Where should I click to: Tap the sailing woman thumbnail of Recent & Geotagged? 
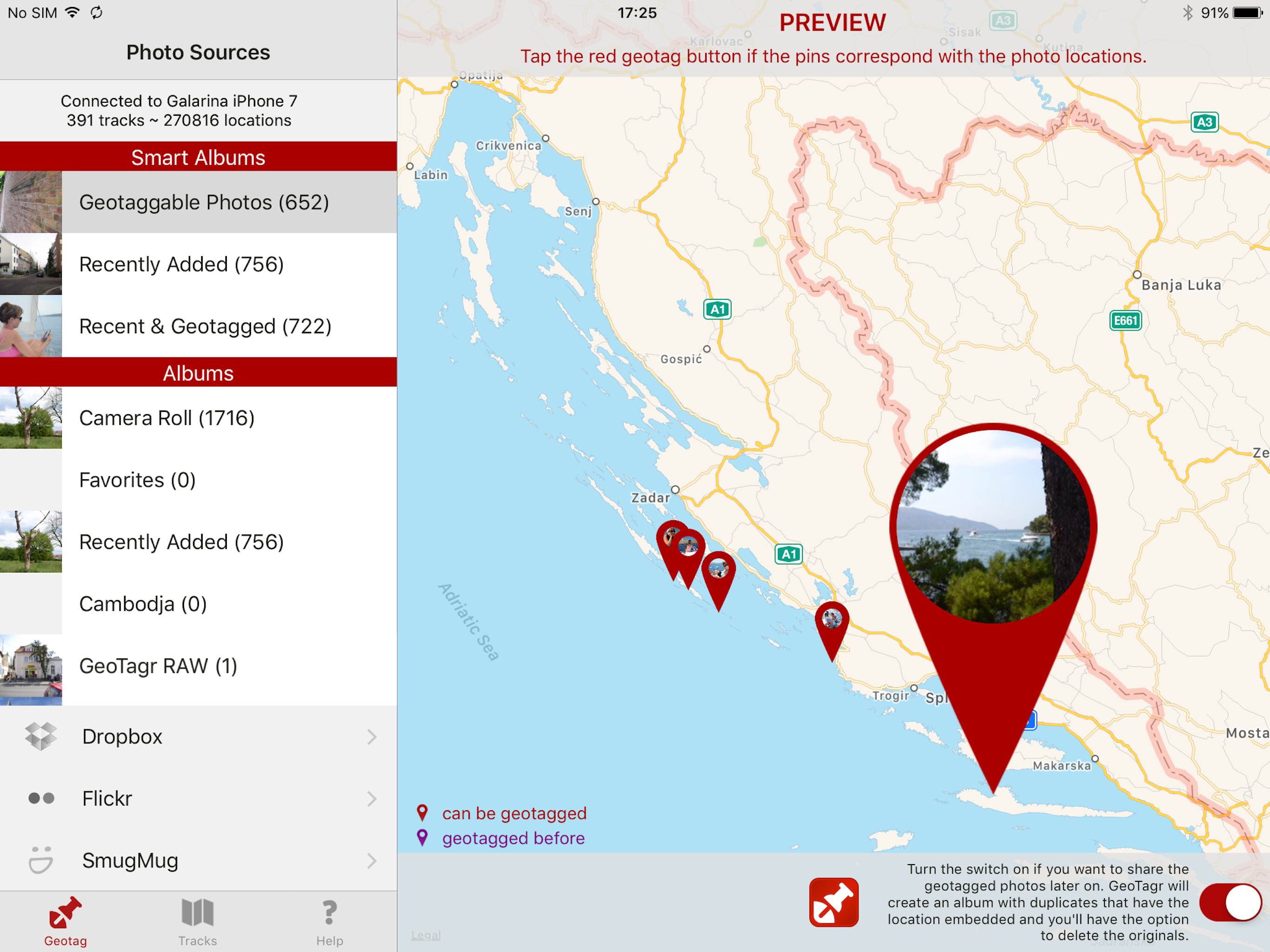31,326
